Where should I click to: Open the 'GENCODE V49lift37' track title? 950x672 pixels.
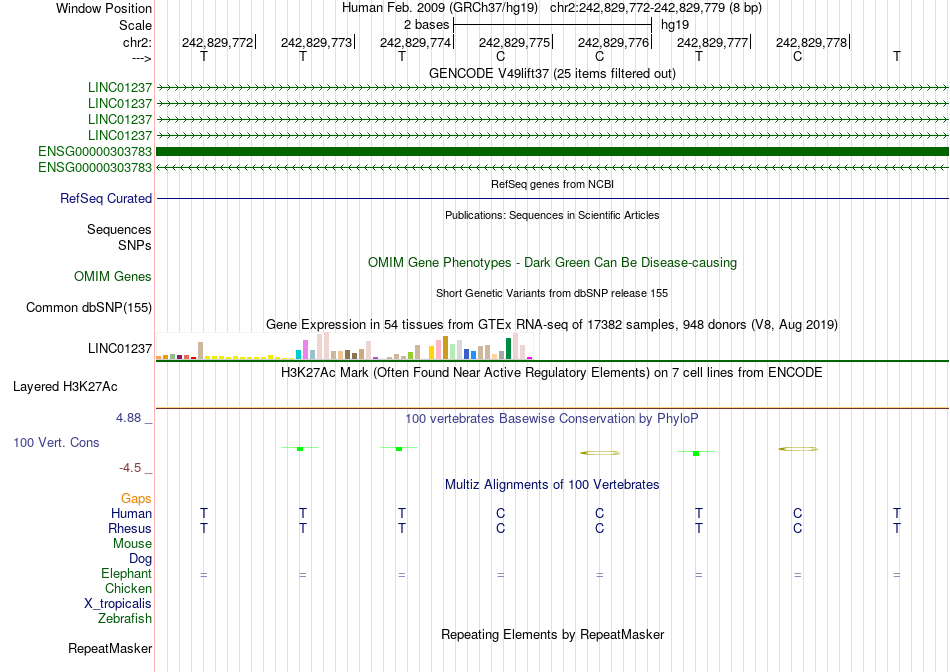552,73
